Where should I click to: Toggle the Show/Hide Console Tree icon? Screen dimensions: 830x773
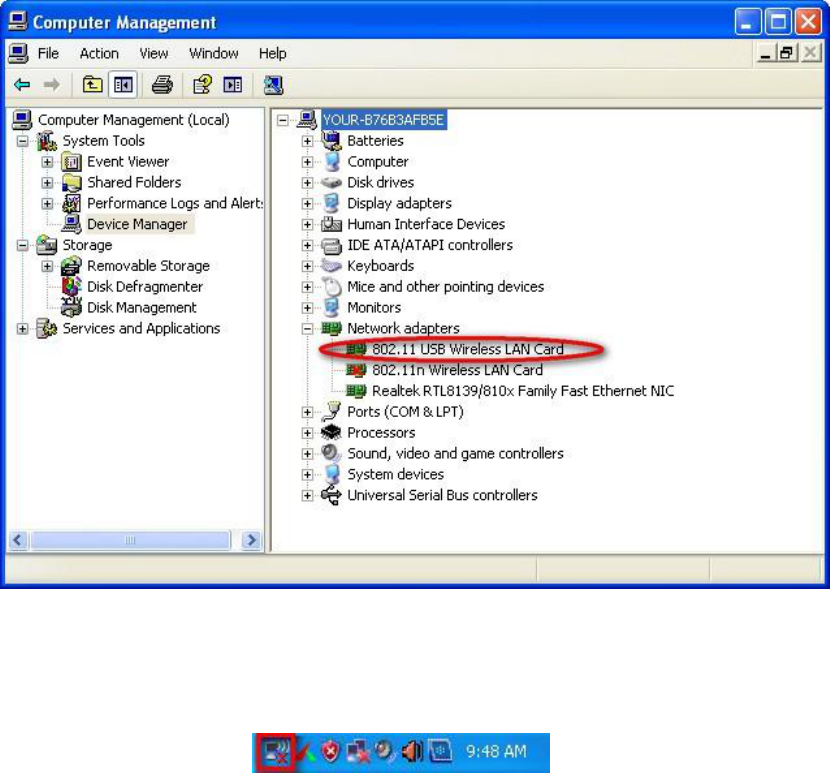tap(123, 85)
